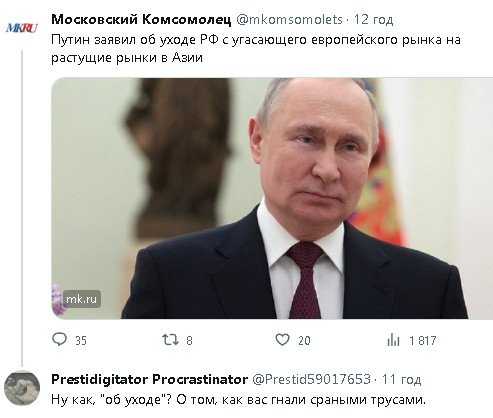The width and height of the screenshot is (493, 418).
Task: Open Prestidigitator Procrastinator's profile avatar
Action: [22, 389]
